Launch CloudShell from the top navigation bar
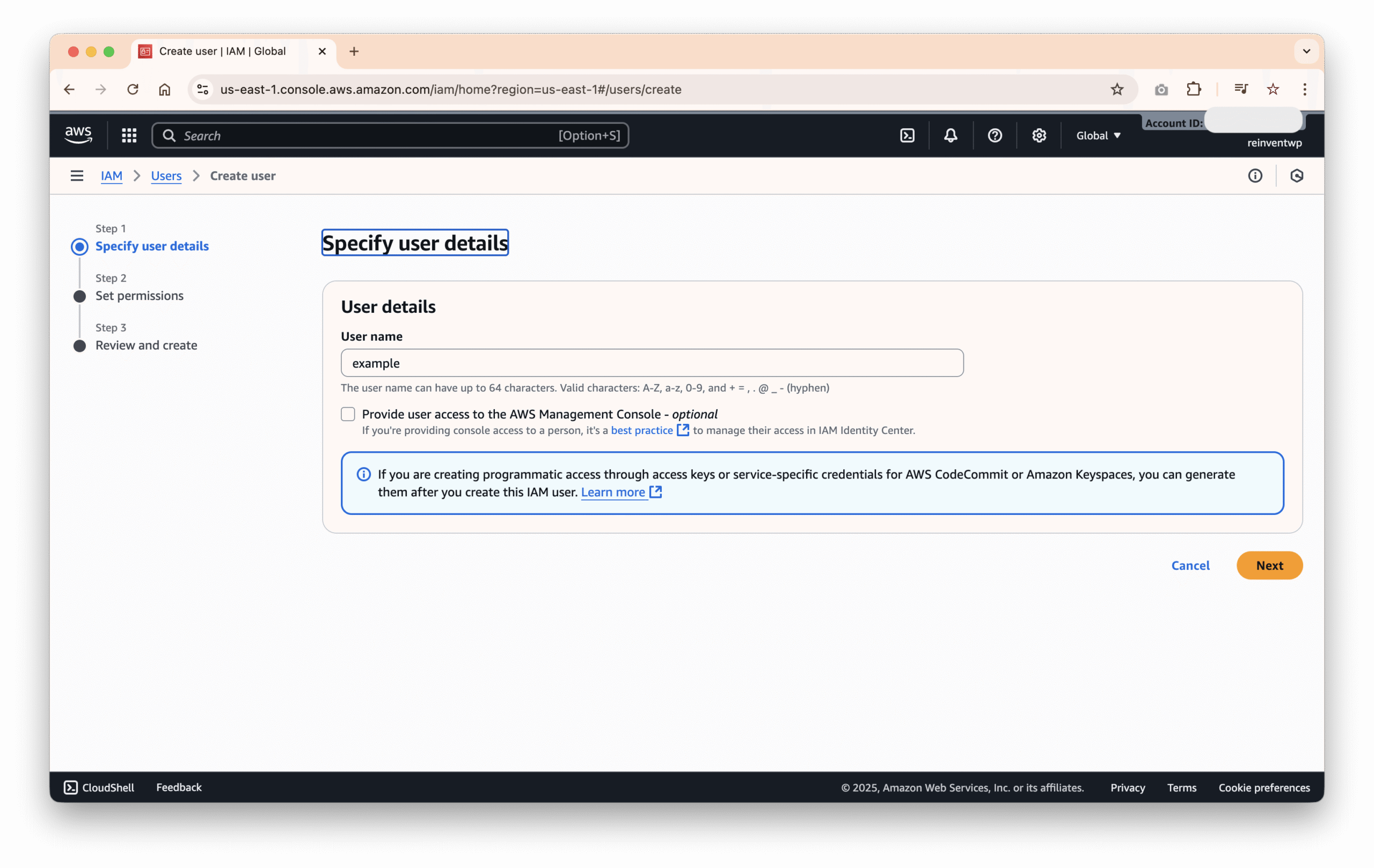The image size is (1374, 868). (907, 135)
